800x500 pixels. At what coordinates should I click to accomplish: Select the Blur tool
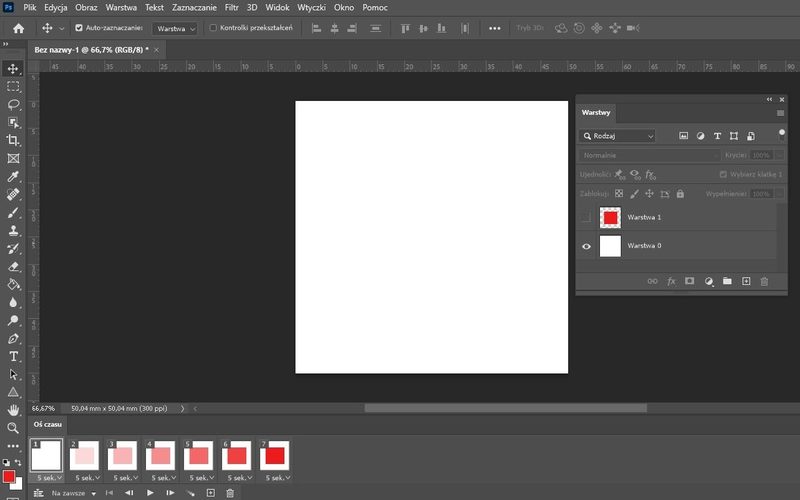coord(13,303)
